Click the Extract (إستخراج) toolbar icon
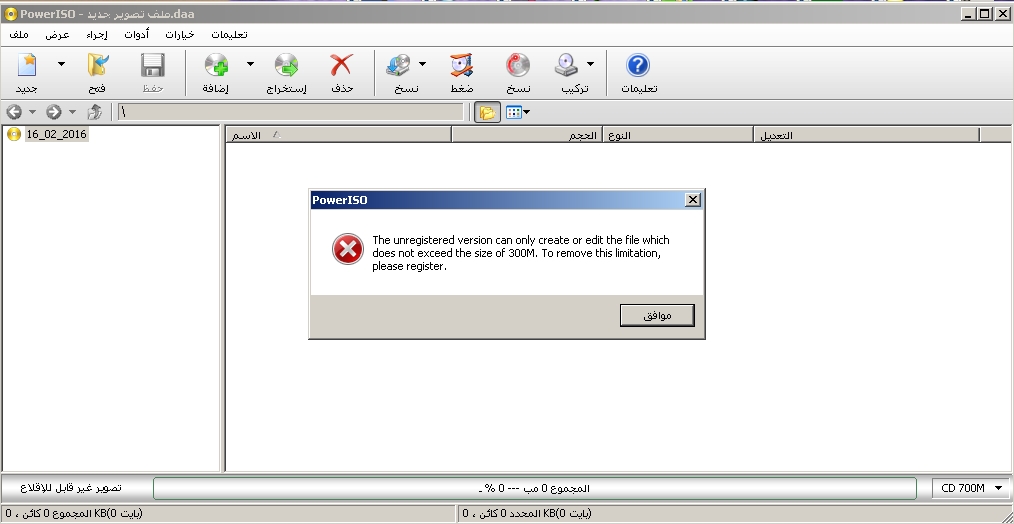The image size is (1014, 524). [x=286, y=65]
